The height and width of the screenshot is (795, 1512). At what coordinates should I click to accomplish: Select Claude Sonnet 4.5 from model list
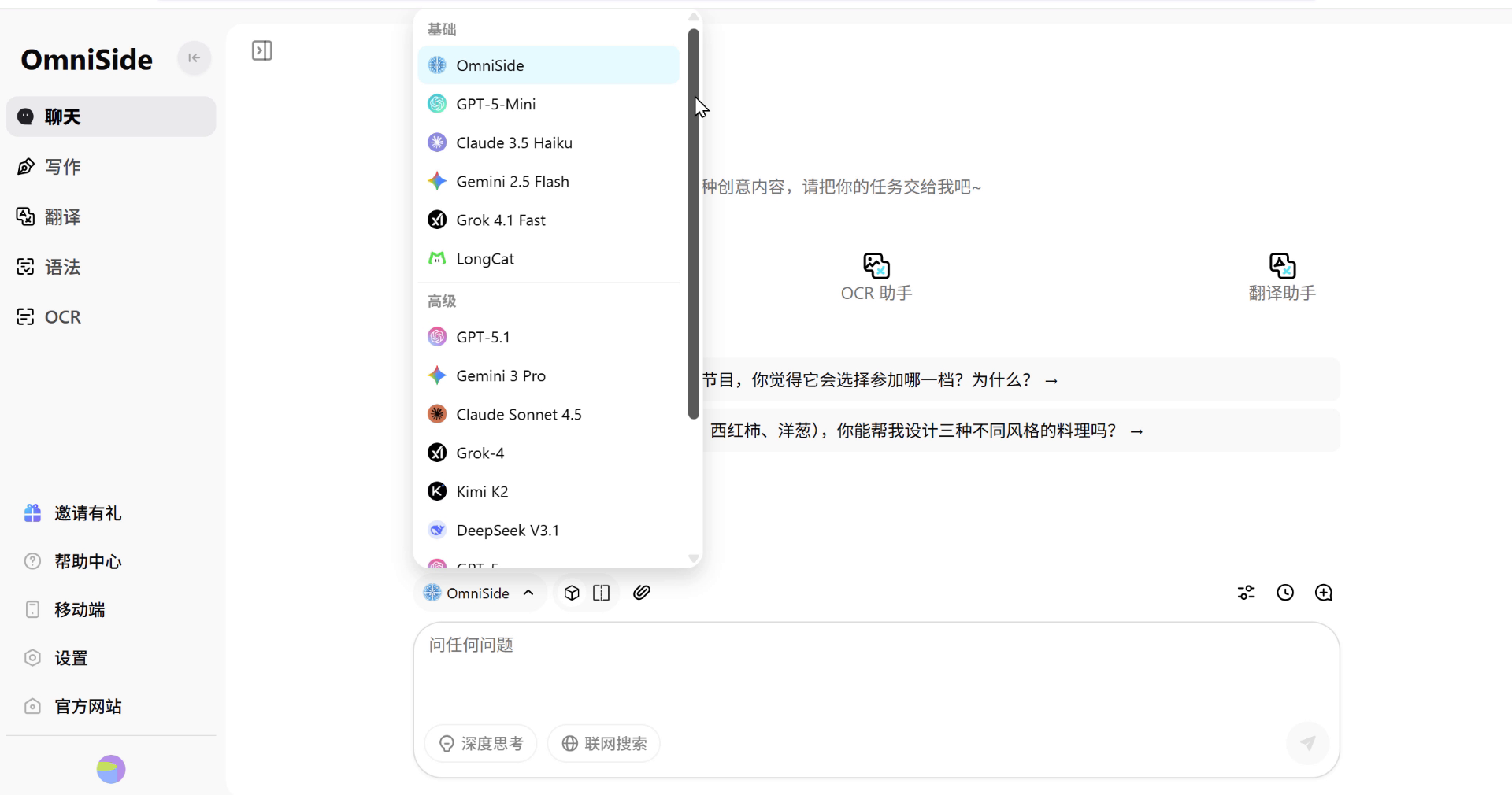518,414
